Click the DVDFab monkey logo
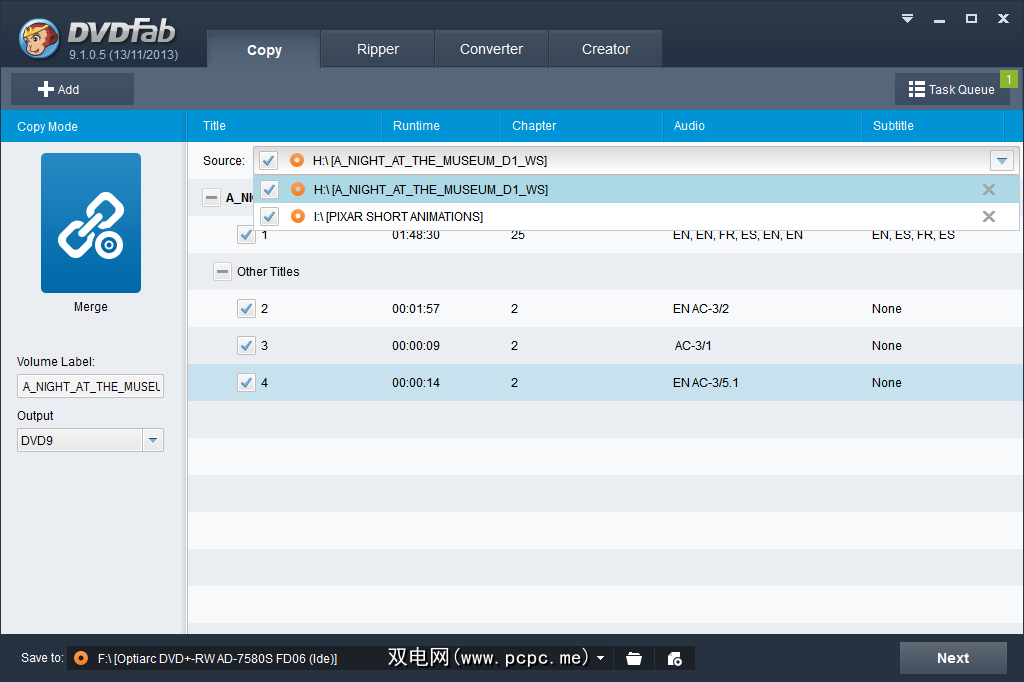 pyautogui.click(x=40, y=37)
